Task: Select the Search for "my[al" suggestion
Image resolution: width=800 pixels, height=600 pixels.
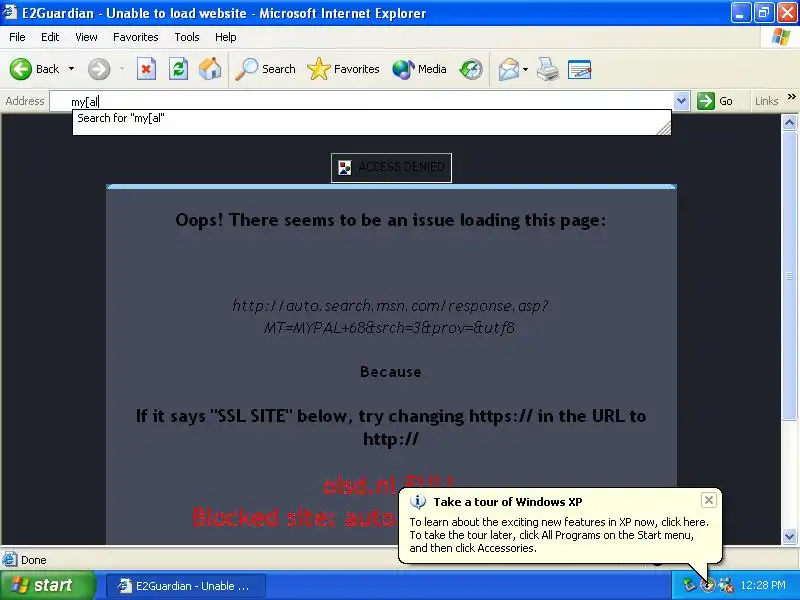Action: pos(371,118)
